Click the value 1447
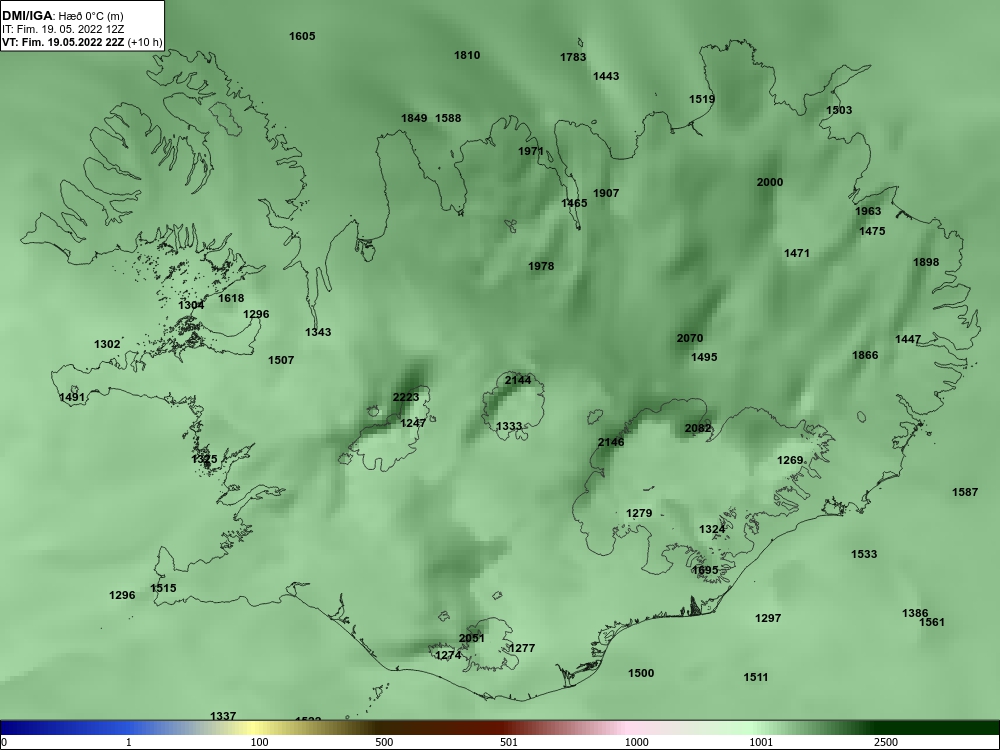This screenshot has height=750, width=1000. (908, 340)
